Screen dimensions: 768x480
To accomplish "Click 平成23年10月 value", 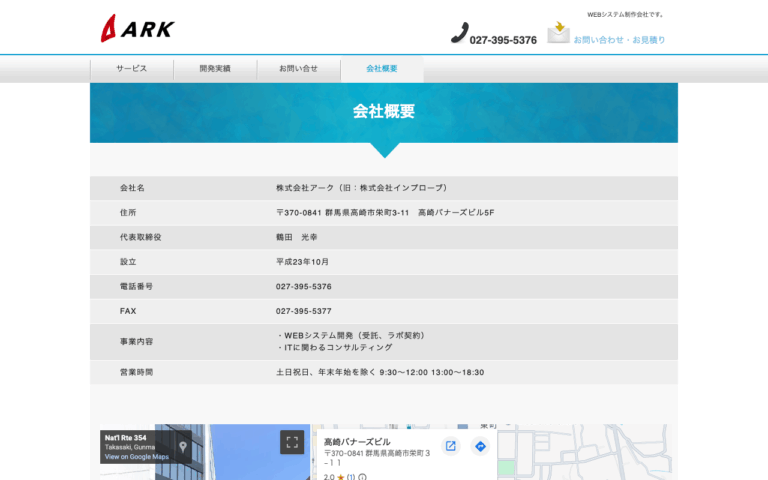I will coord(302,262).
